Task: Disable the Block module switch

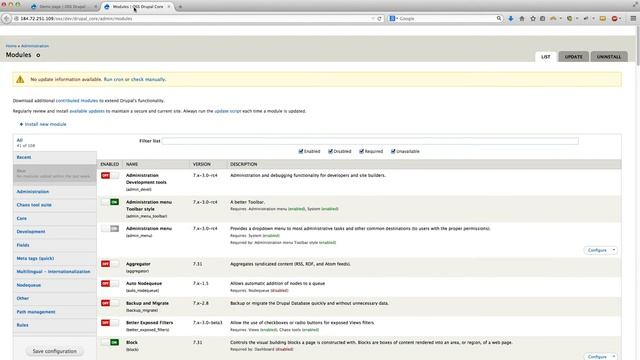Action: tap(110, 342)
